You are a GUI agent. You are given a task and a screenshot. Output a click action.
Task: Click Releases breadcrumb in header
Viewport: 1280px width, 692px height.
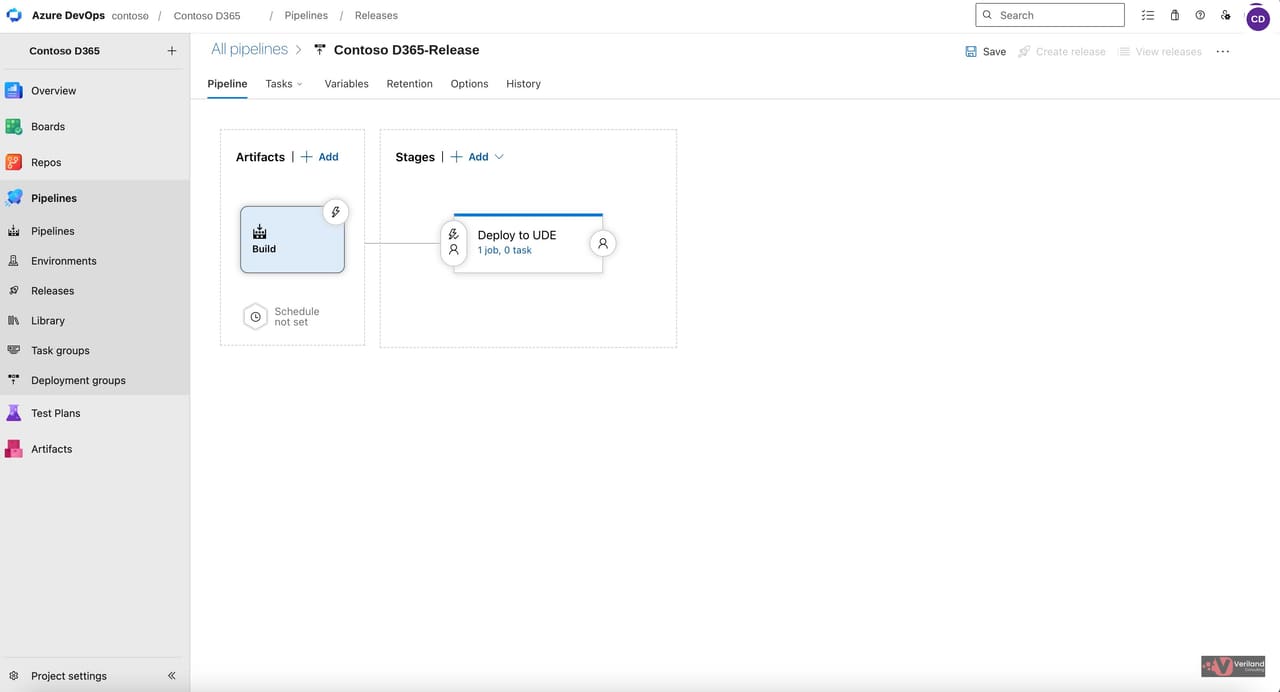pyautogui.click(x=376, y=16)
